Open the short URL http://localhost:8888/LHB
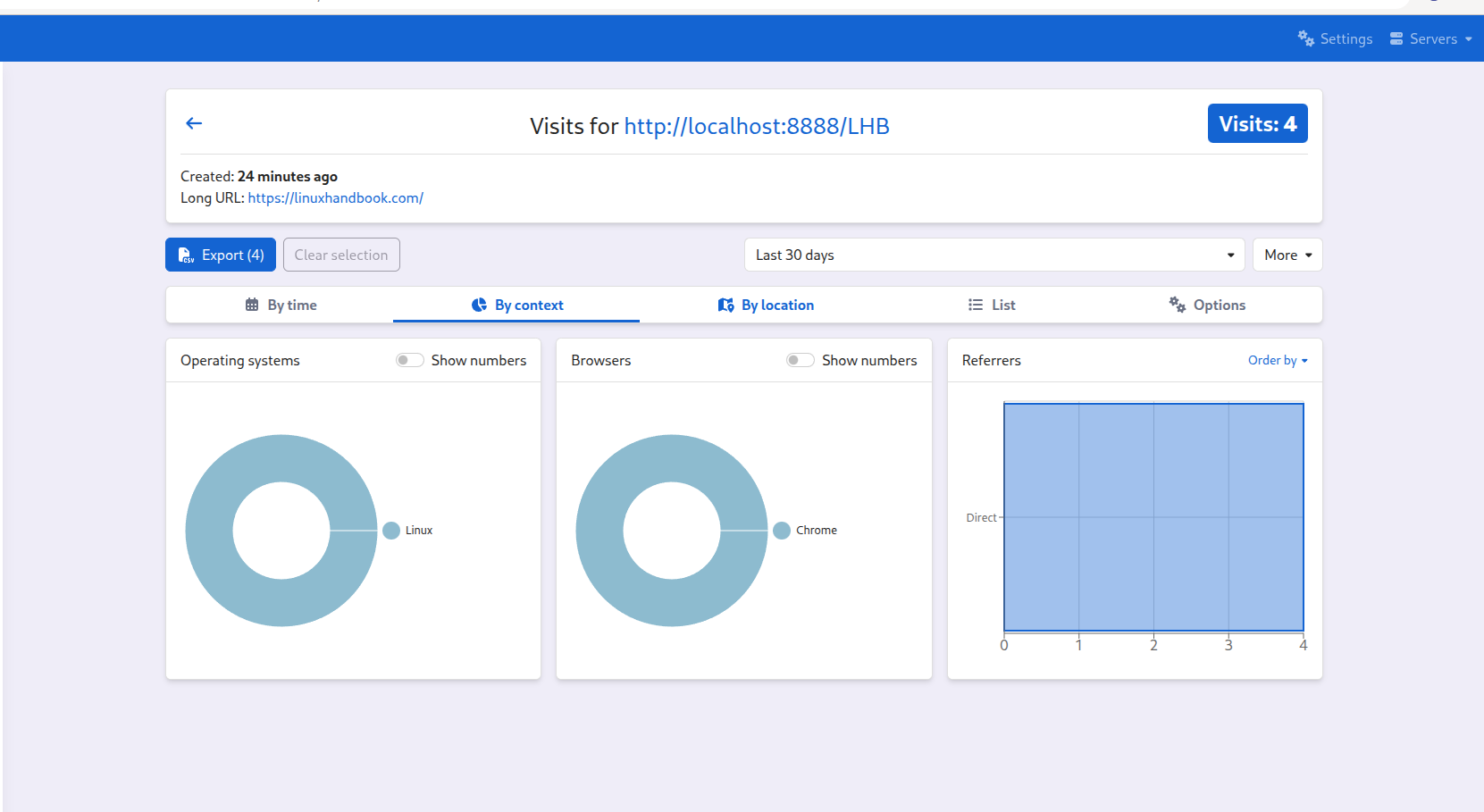This screenshot has width=1484, height=812. coord(757,126)
